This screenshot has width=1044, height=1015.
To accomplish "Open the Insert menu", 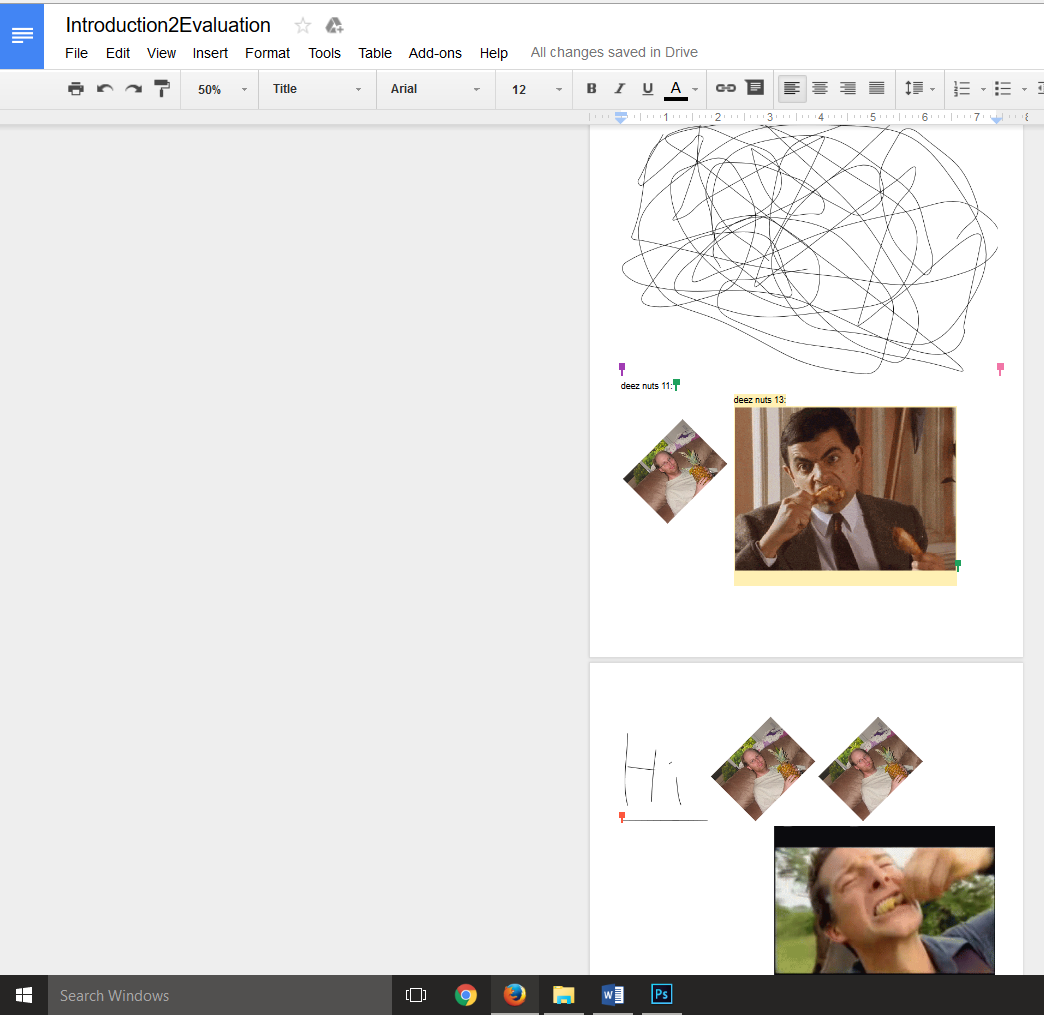I will [210, 53].
